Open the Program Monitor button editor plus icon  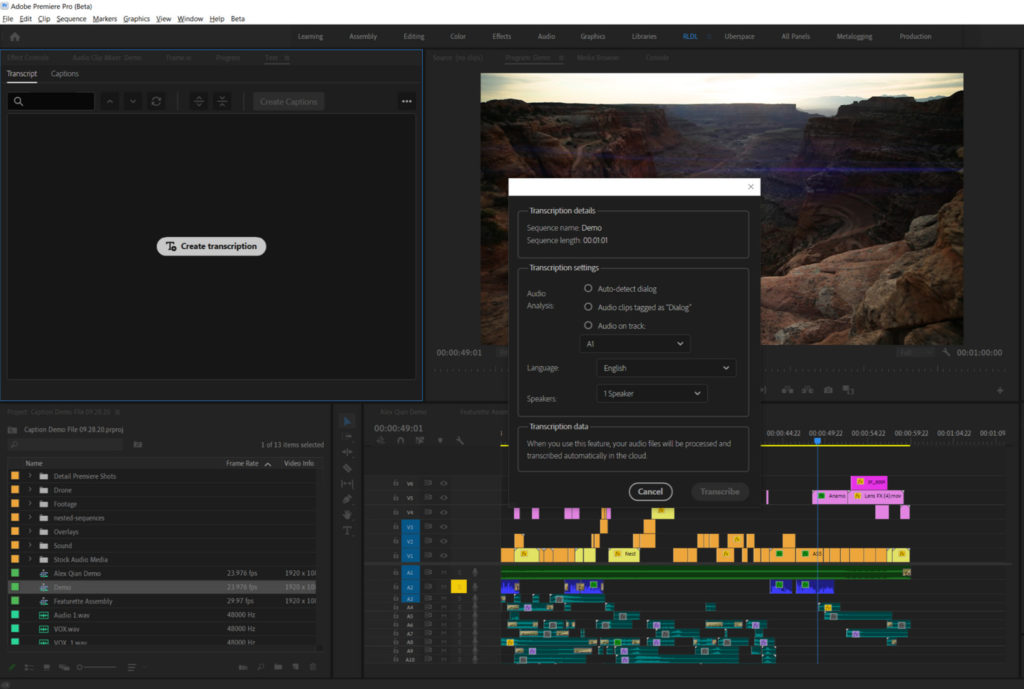[1000, 391]
